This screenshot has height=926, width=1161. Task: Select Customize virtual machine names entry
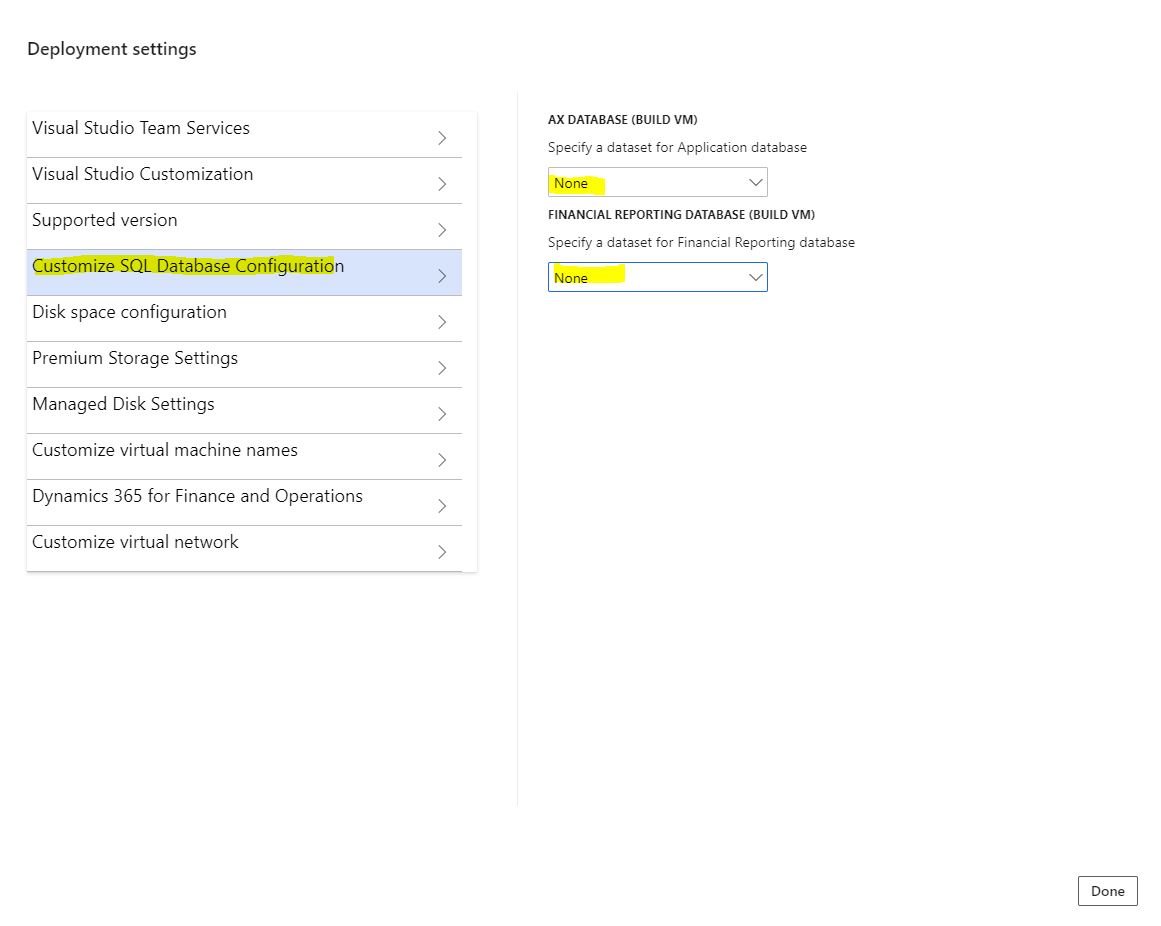pyautogui.click(x=165, y=450)
